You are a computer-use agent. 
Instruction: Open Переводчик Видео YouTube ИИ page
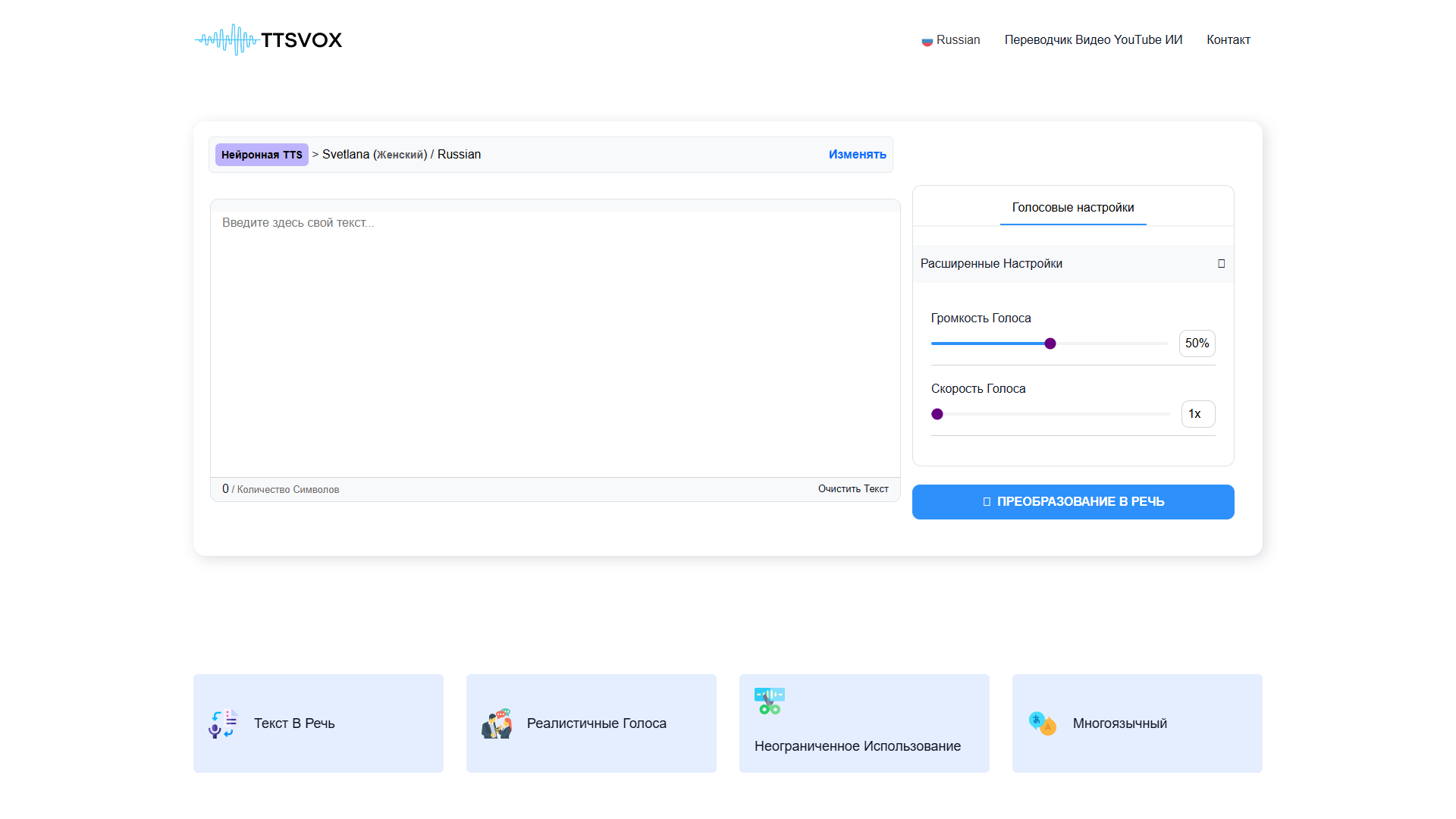coord(1094,40)
